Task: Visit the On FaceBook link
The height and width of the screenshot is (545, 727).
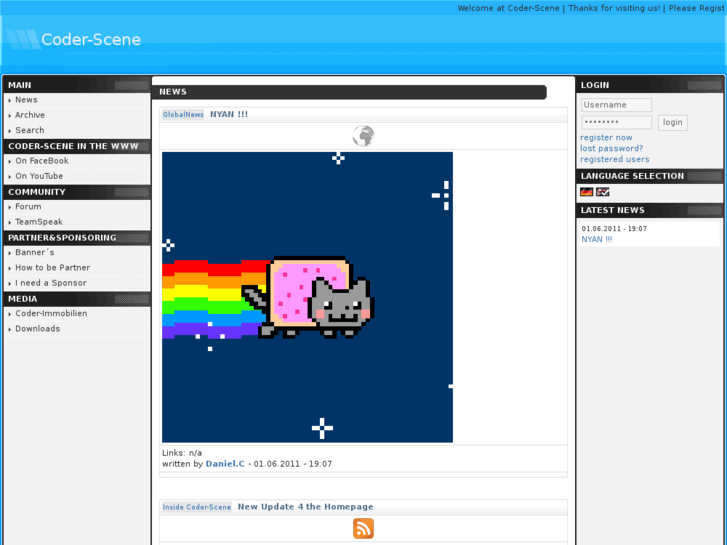Action: pyautogui.click(x=42, y=161)
